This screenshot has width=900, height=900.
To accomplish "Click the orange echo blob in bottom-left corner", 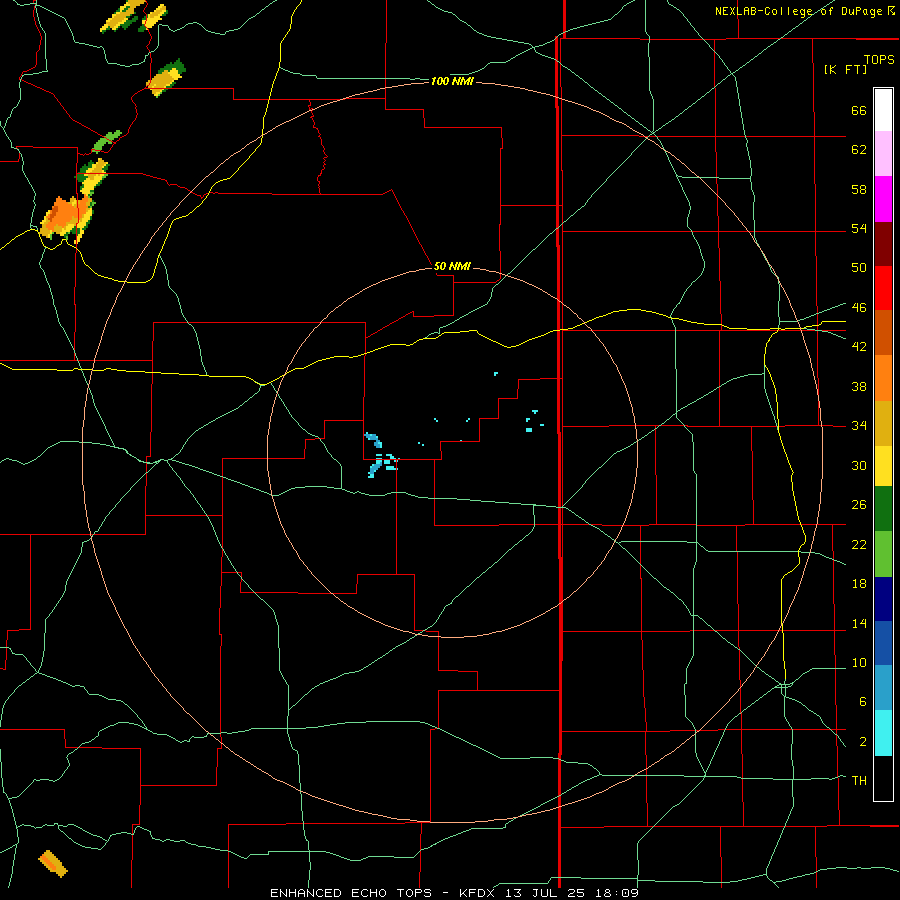I will click(x=53, y=863).
